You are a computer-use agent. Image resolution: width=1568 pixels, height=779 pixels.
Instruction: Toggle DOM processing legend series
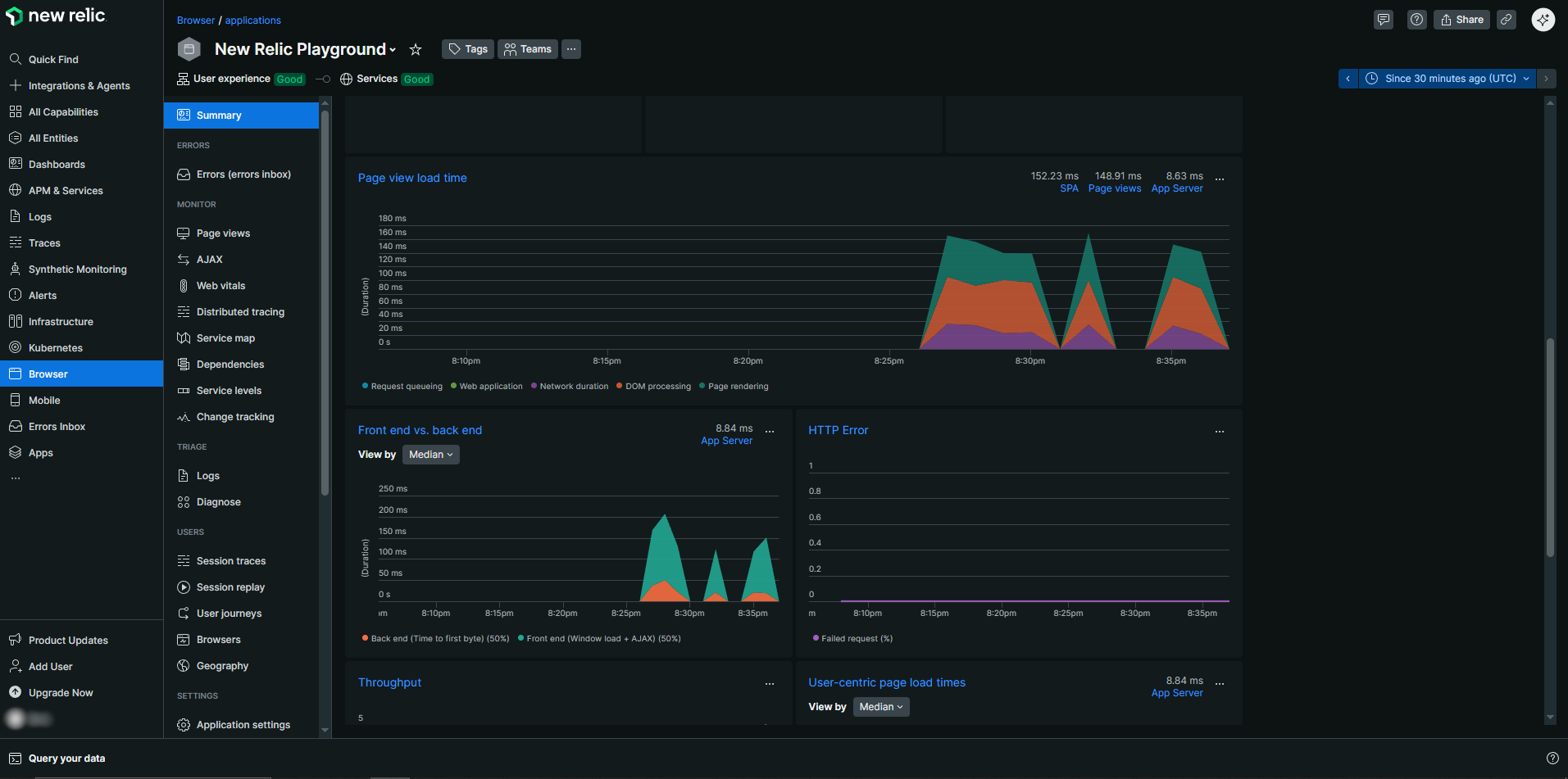tap(657, 387)
